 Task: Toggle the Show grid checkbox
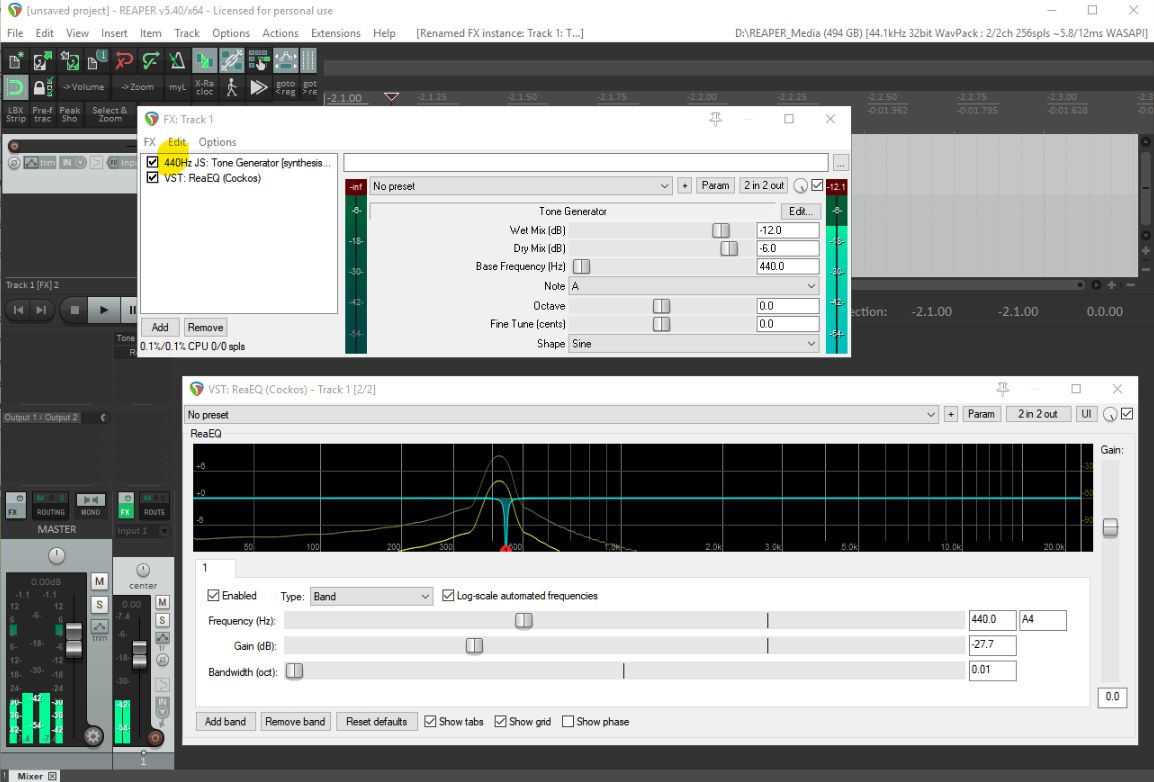pos(500,722)
